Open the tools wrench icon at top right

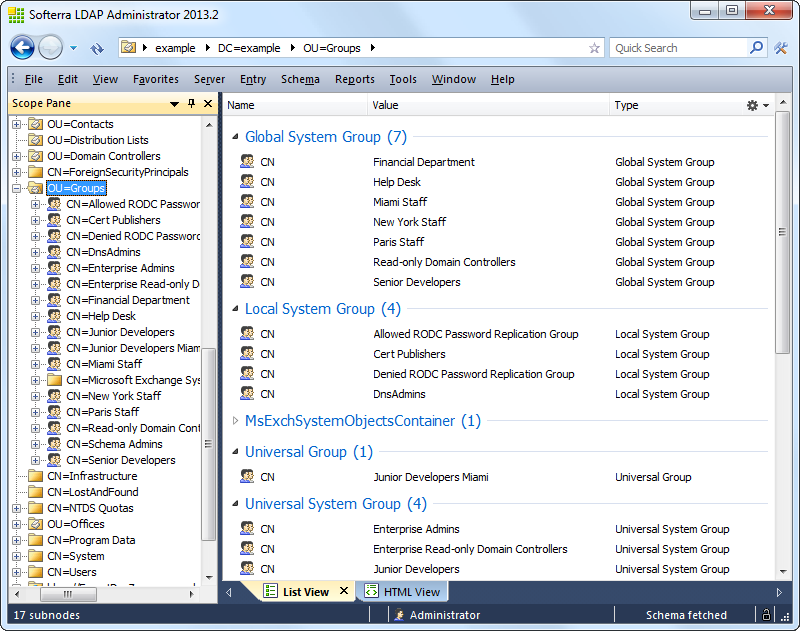(x=781, y=48)
